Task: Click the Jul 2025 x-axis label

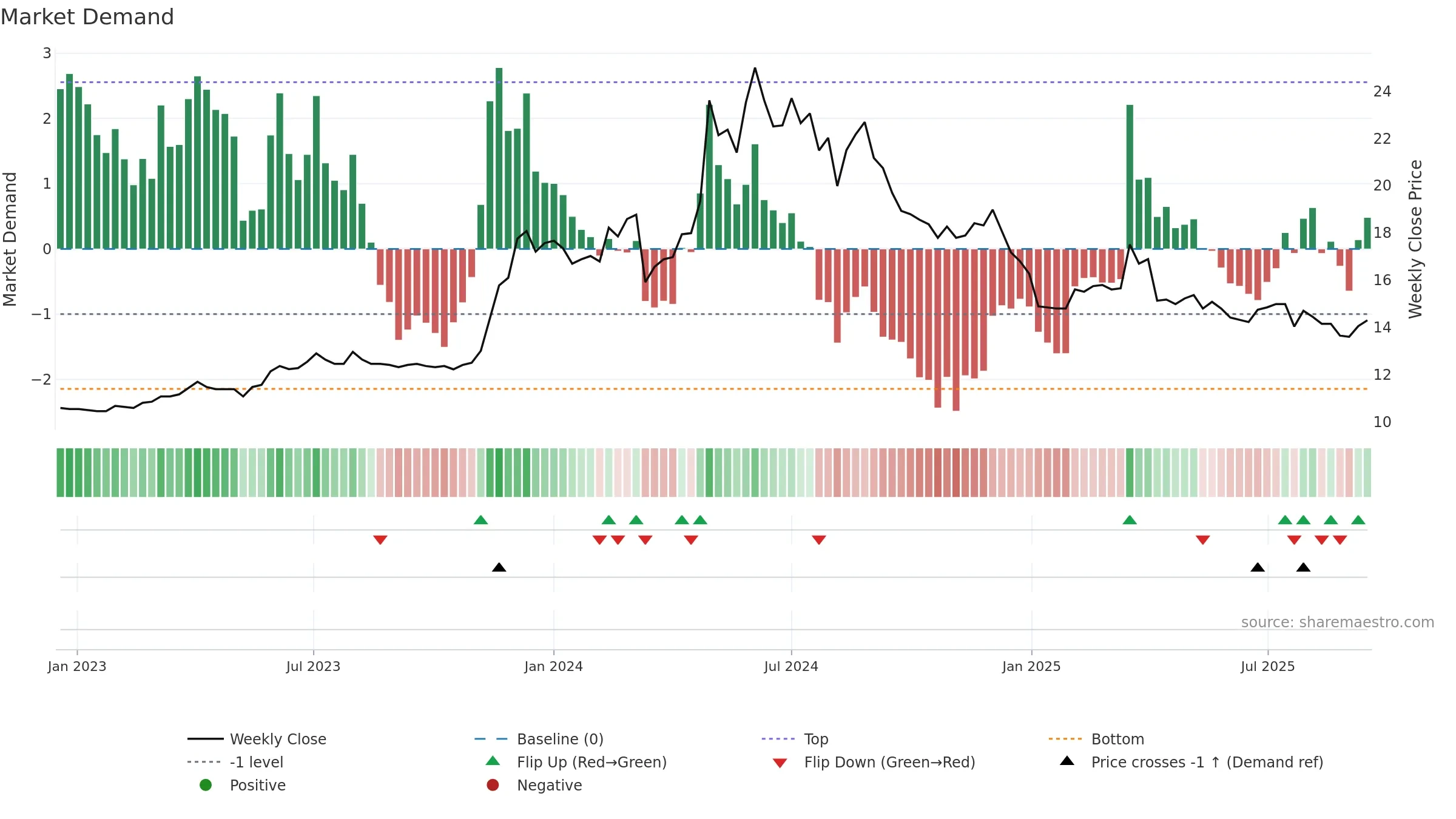Action: (x=1267, y=666)
